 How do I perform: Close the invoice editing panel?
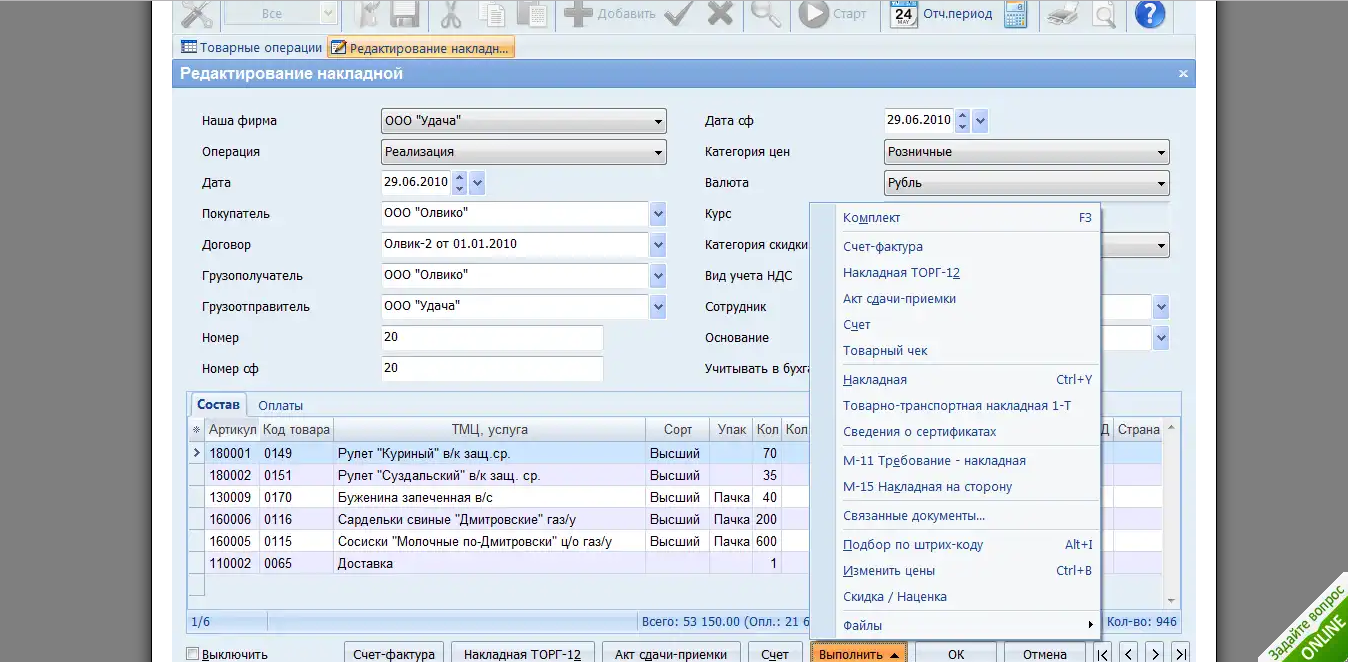pos(1183,74)
